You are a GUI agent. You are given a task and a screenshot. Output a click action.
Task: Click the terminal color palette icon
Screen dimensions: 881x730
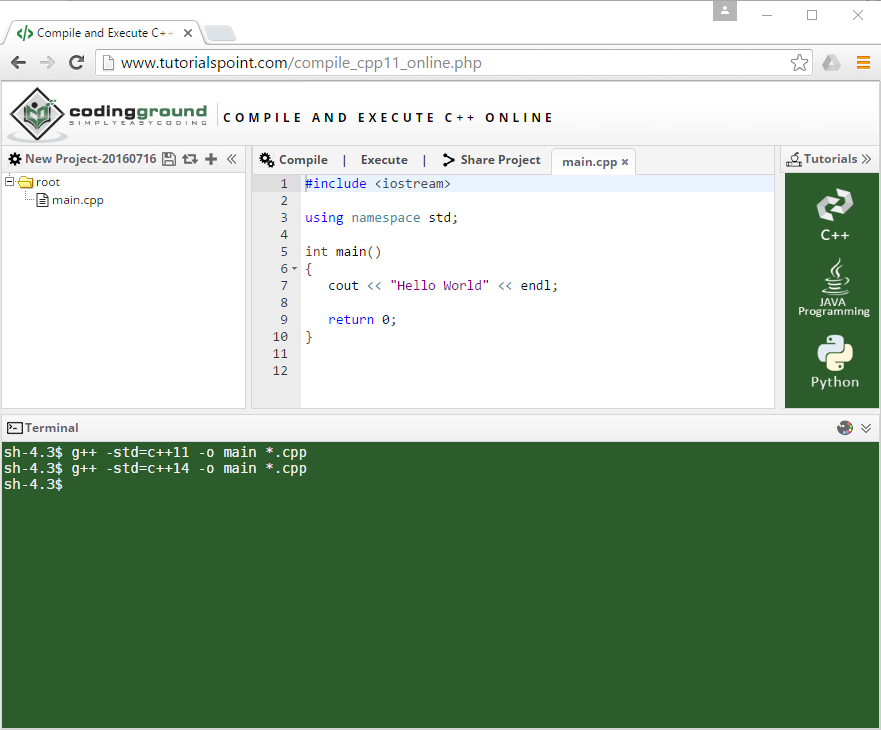click(x=844, y=428)
